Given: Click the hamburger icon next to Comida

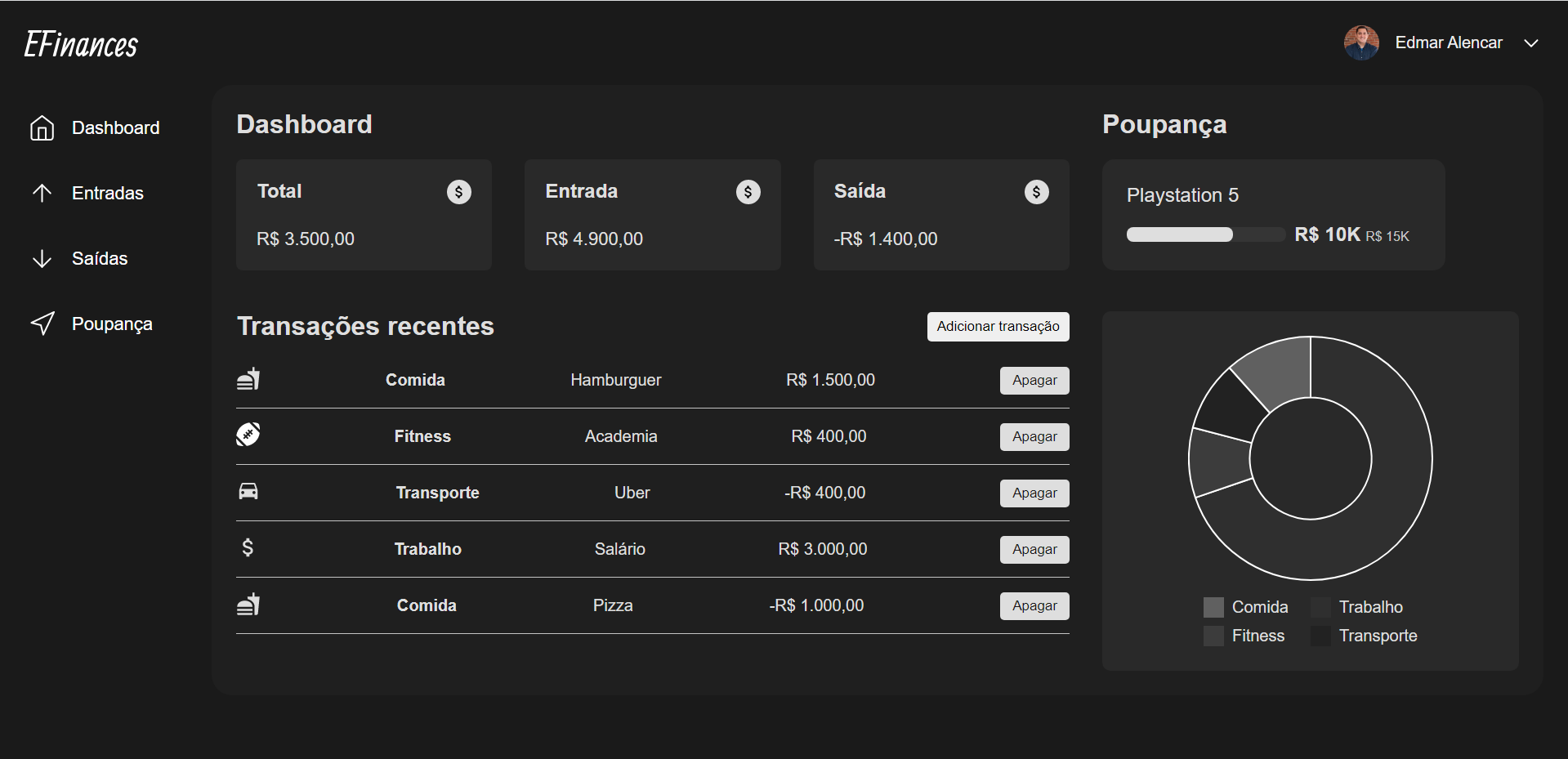Looking at the screenshot, I should coord(248,379).
